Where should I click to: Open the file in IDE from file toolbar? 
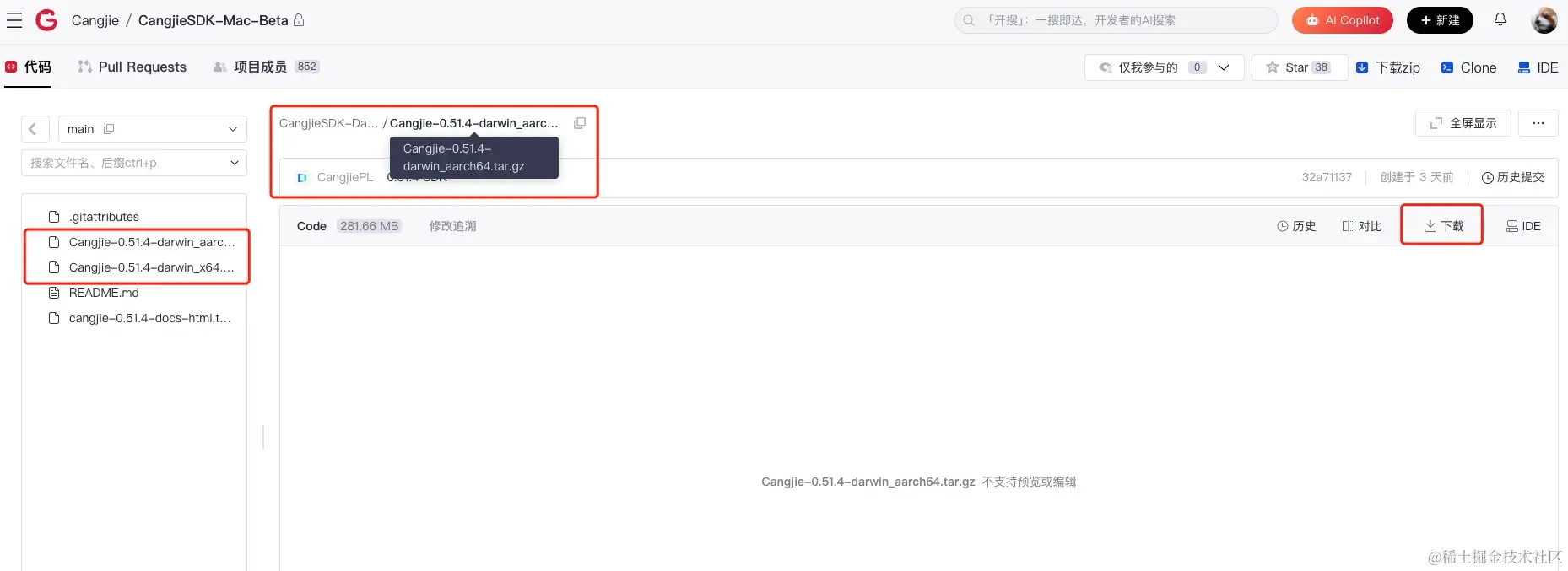1523,226
